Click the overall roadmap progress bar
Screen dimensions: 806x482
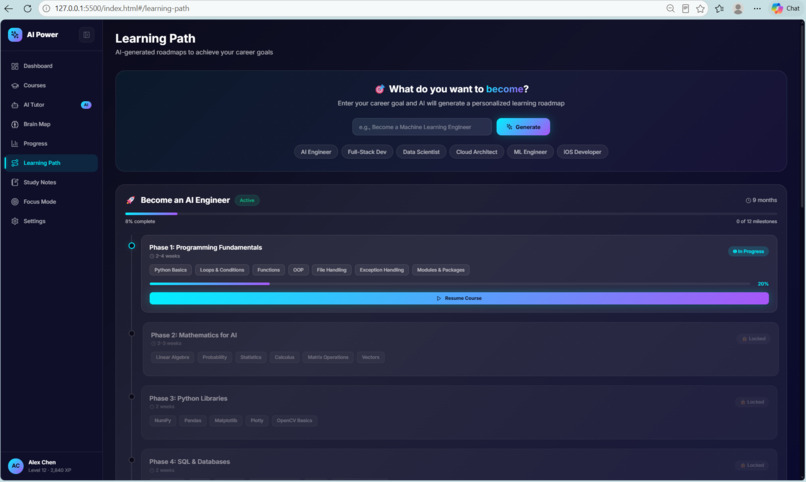pos(451,214)
